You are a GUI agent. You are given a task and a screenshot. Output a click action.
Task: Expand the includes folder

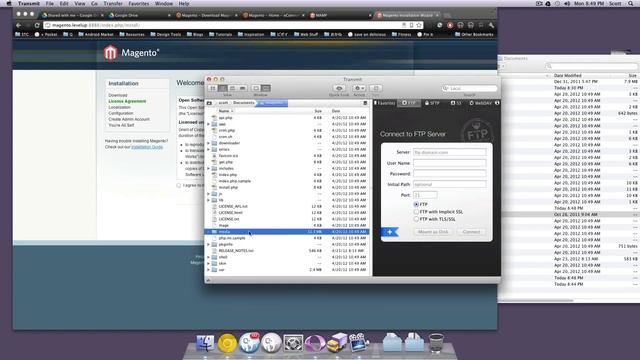209,169
